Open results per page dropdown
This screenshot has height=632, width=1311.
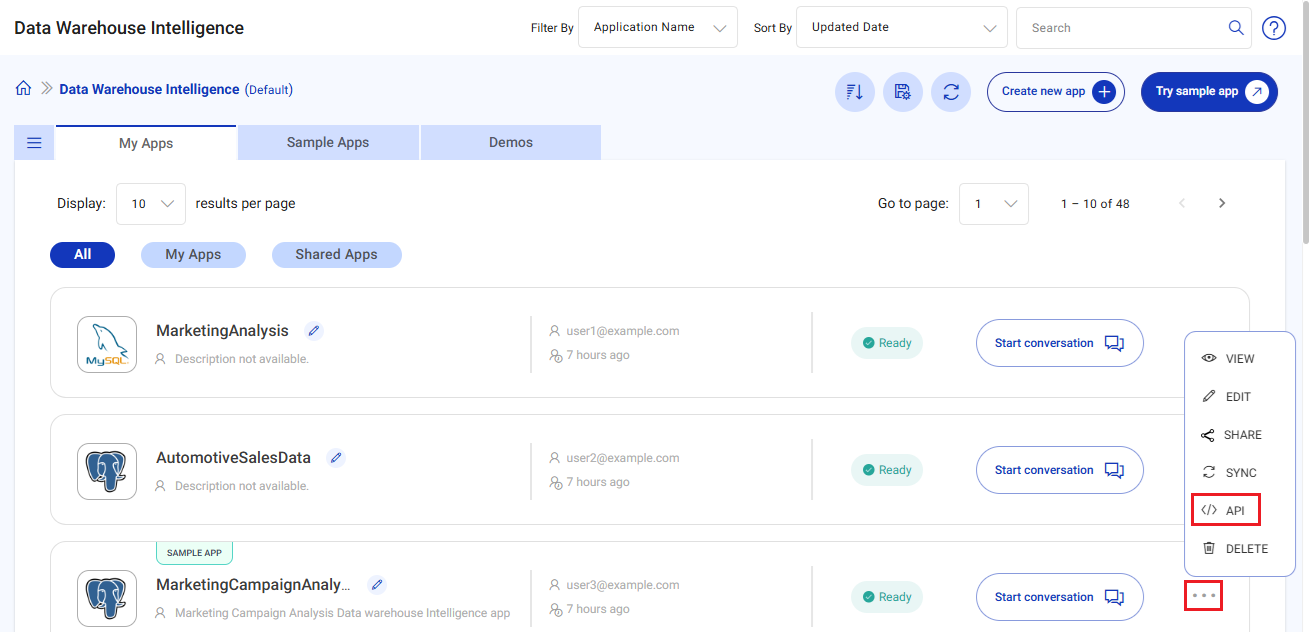point(151,204)
